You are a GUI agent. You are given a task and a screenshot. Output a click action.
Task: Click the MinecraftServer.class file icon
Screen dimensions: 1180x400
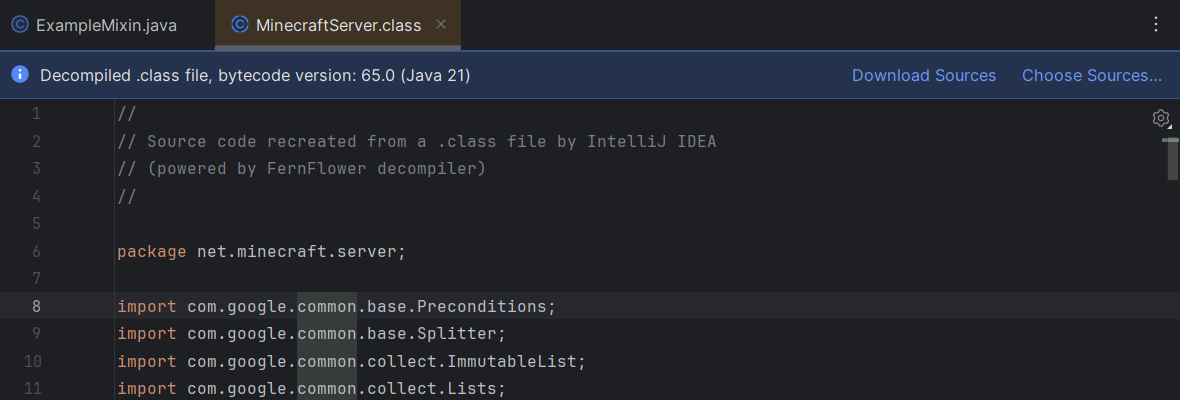click(239, 25)
